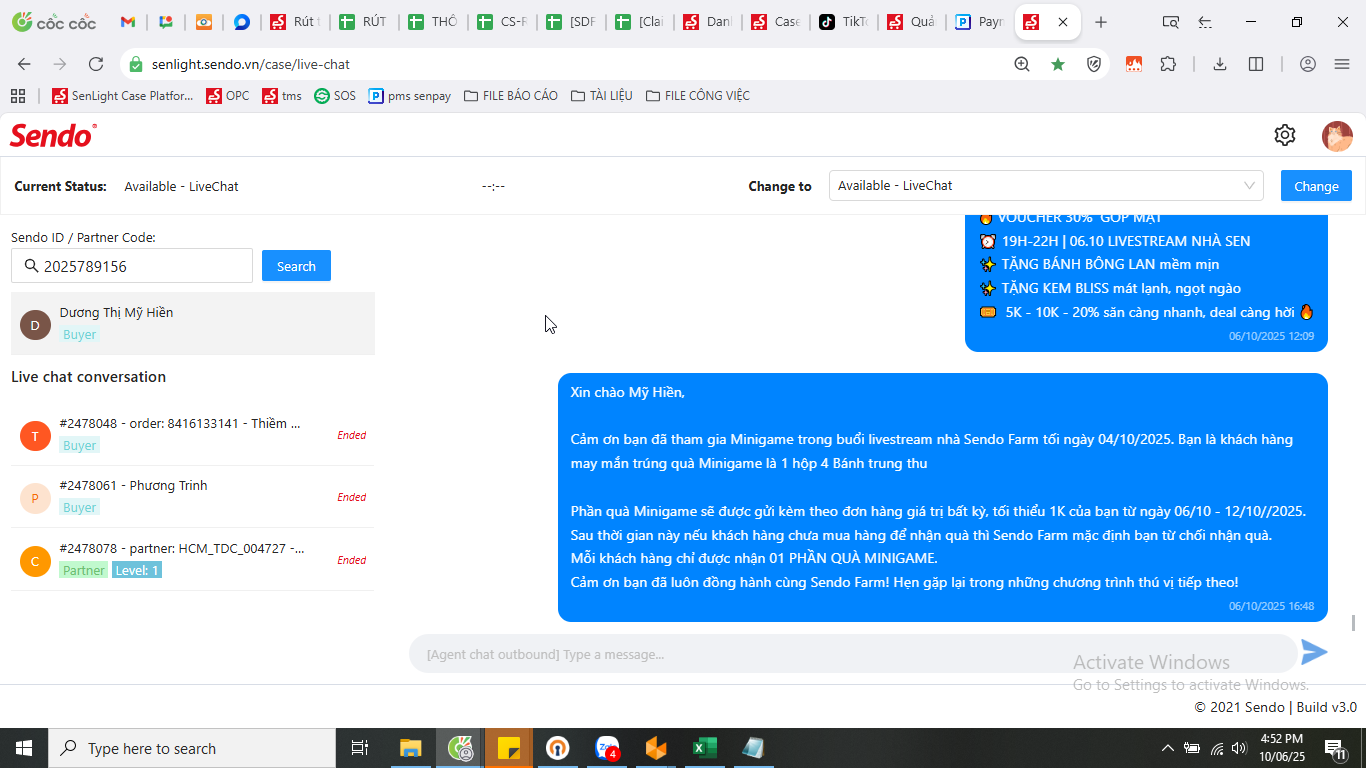Bookmark this page with the star icon
Image resolution: width=1366 pixels, height=768 pixels.
tap(1058, 64)
